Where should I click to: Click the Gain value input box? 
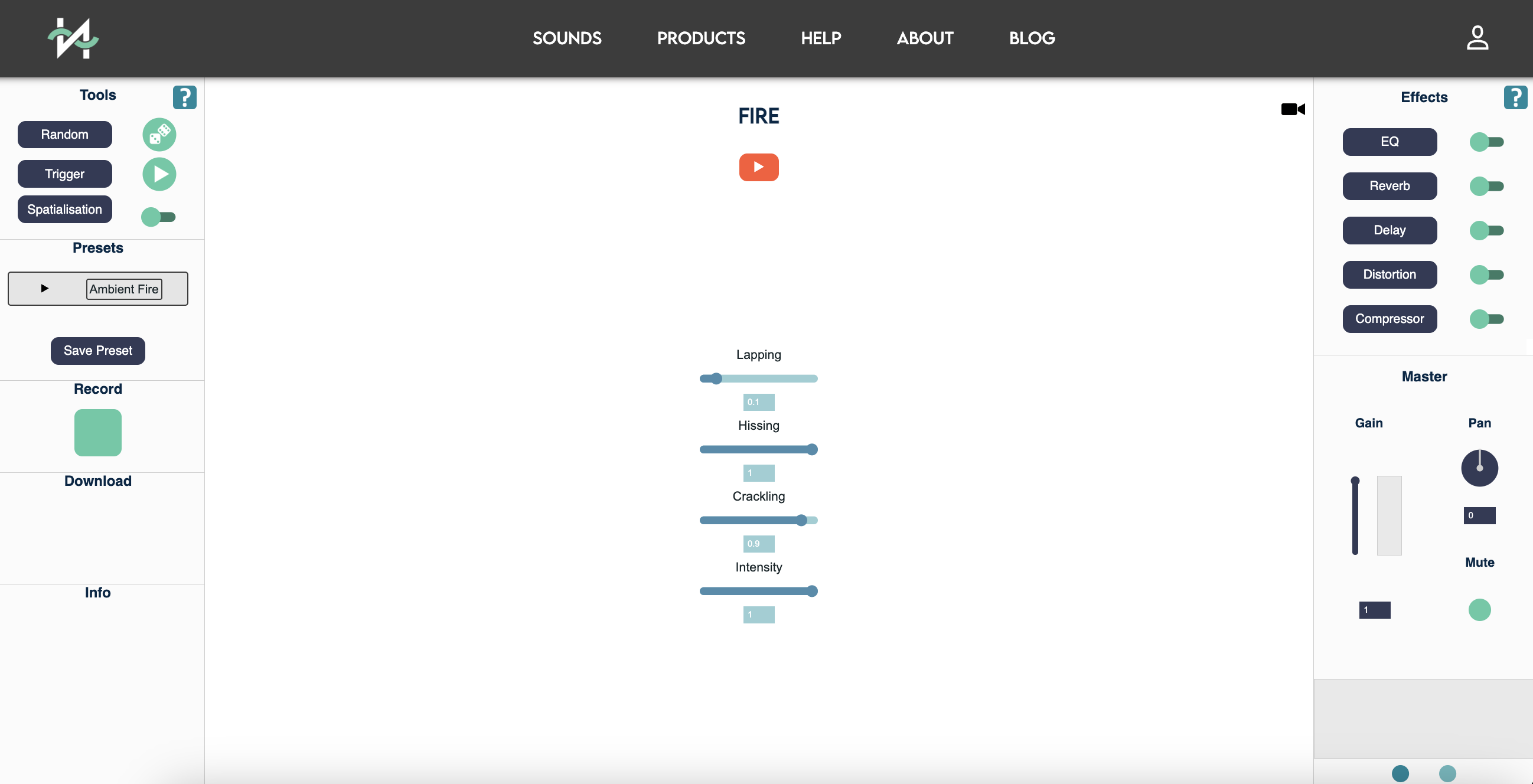1375,610
